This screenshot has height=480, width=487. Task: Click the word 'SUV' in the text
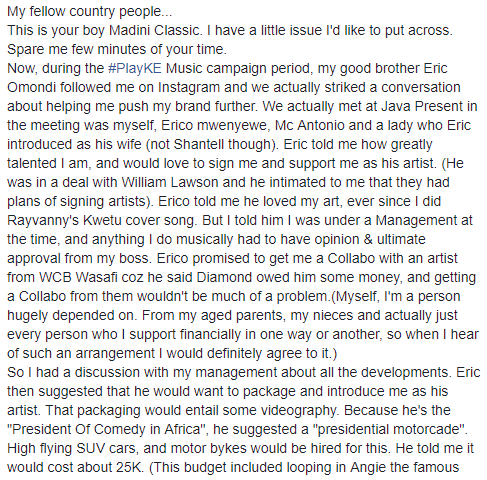pyautogui.click(x=91, y=448)
